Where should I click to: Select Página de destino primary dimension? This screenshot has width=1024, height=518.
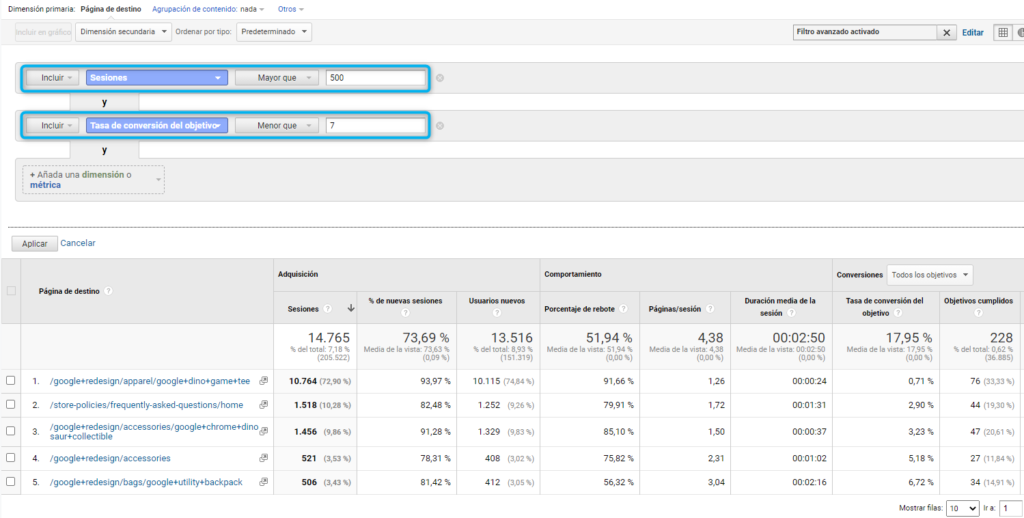(110, 9)
